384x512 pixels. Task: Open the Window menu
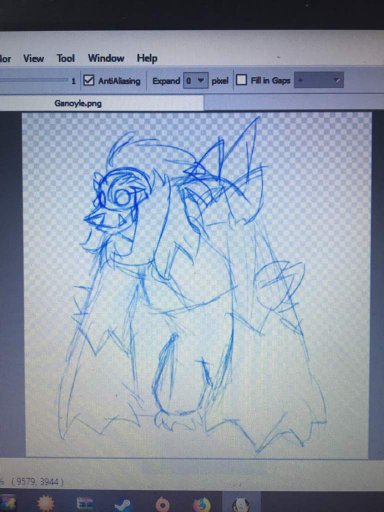106,58
